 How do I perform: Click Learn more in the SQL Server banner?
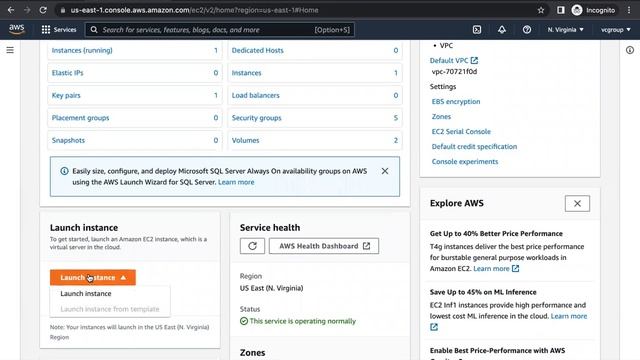[236, 182]
